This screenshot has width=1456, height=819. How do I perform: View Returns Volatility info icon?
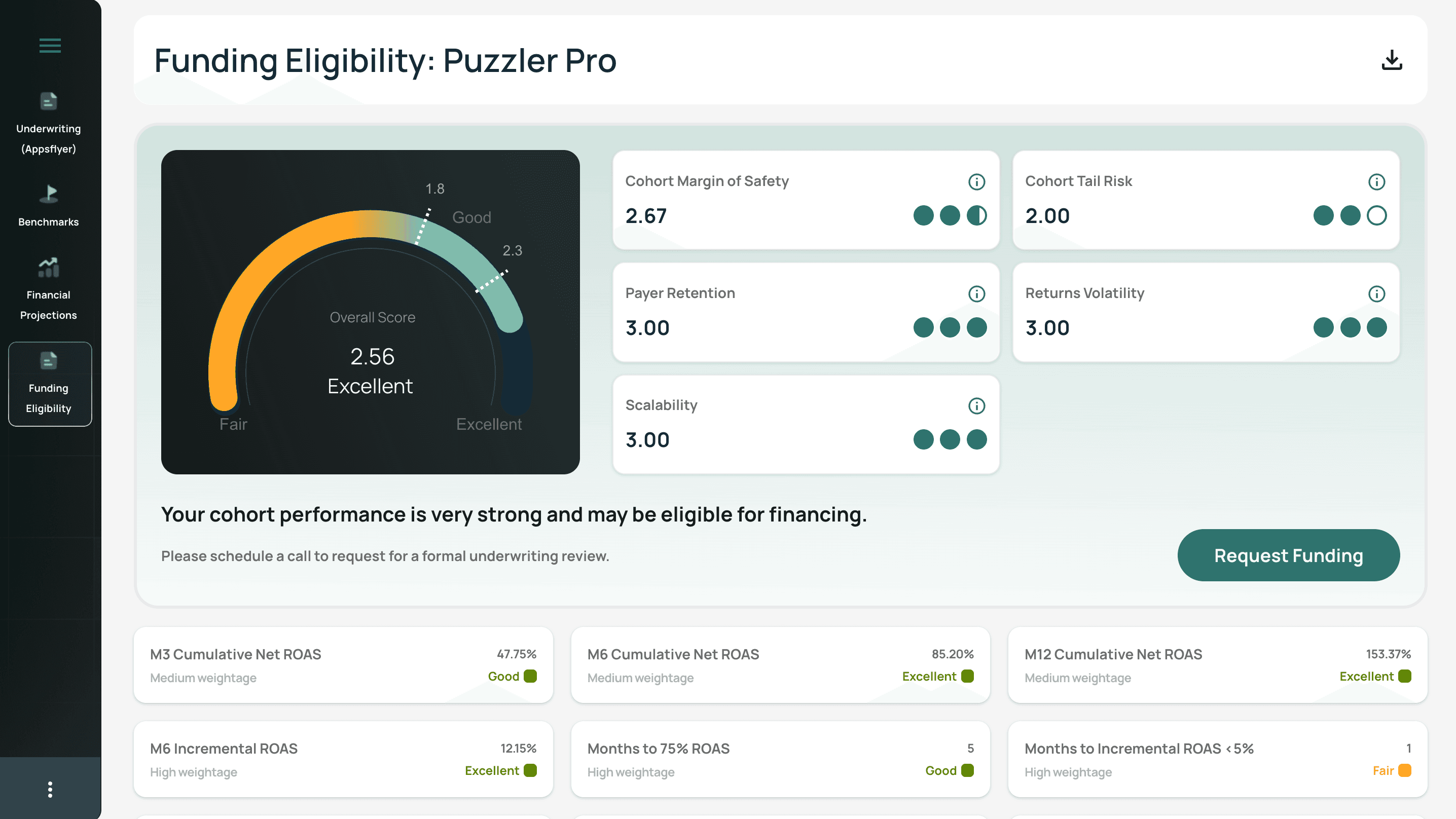1376,293
